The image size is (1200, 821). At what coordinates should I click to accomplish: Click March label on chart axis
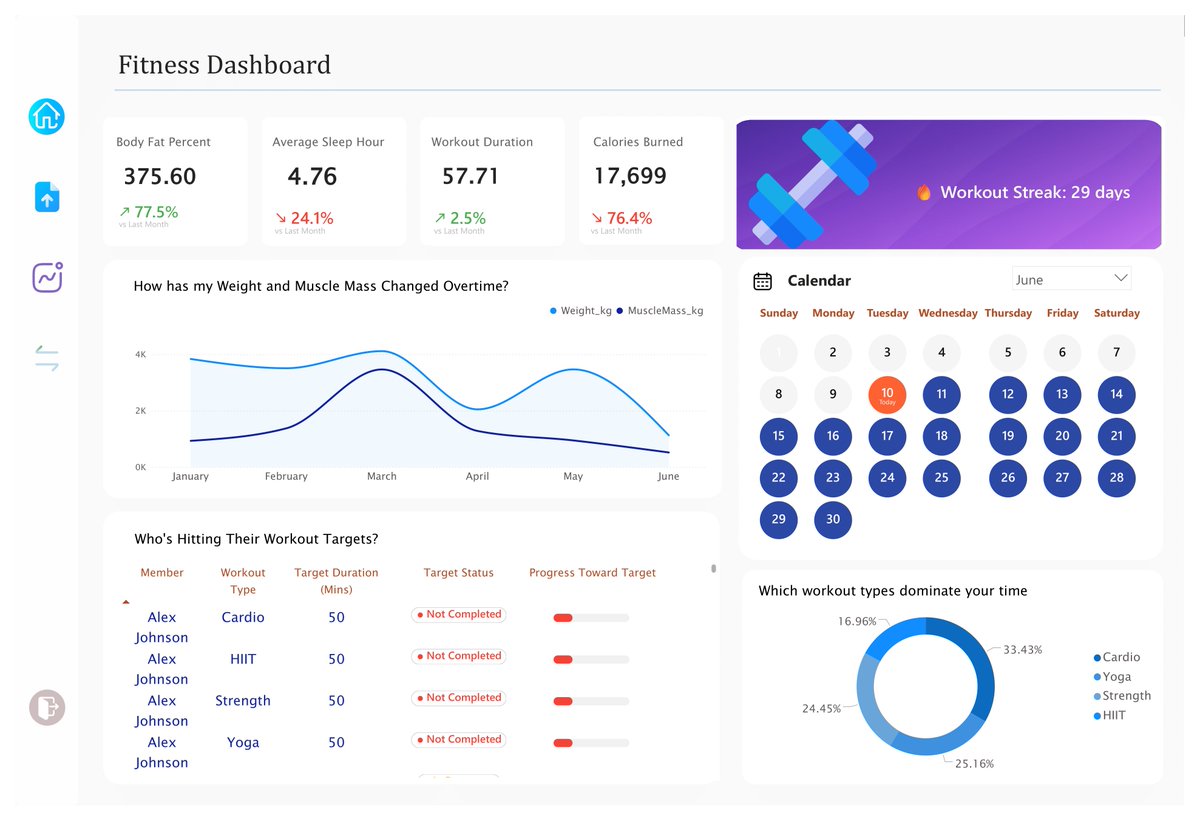[381, 476]
